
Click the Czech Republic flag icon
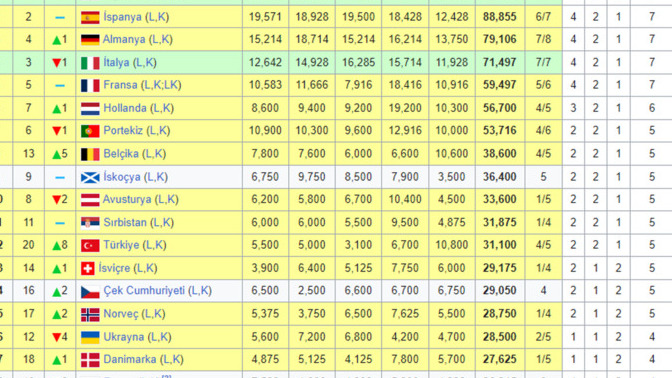(90, 291)
